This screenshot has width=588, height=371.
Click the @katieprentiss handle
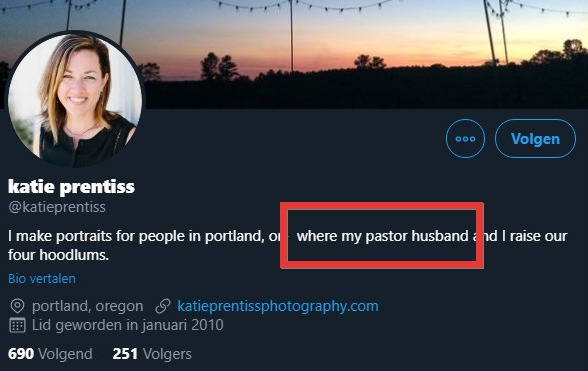click(57, 207)
